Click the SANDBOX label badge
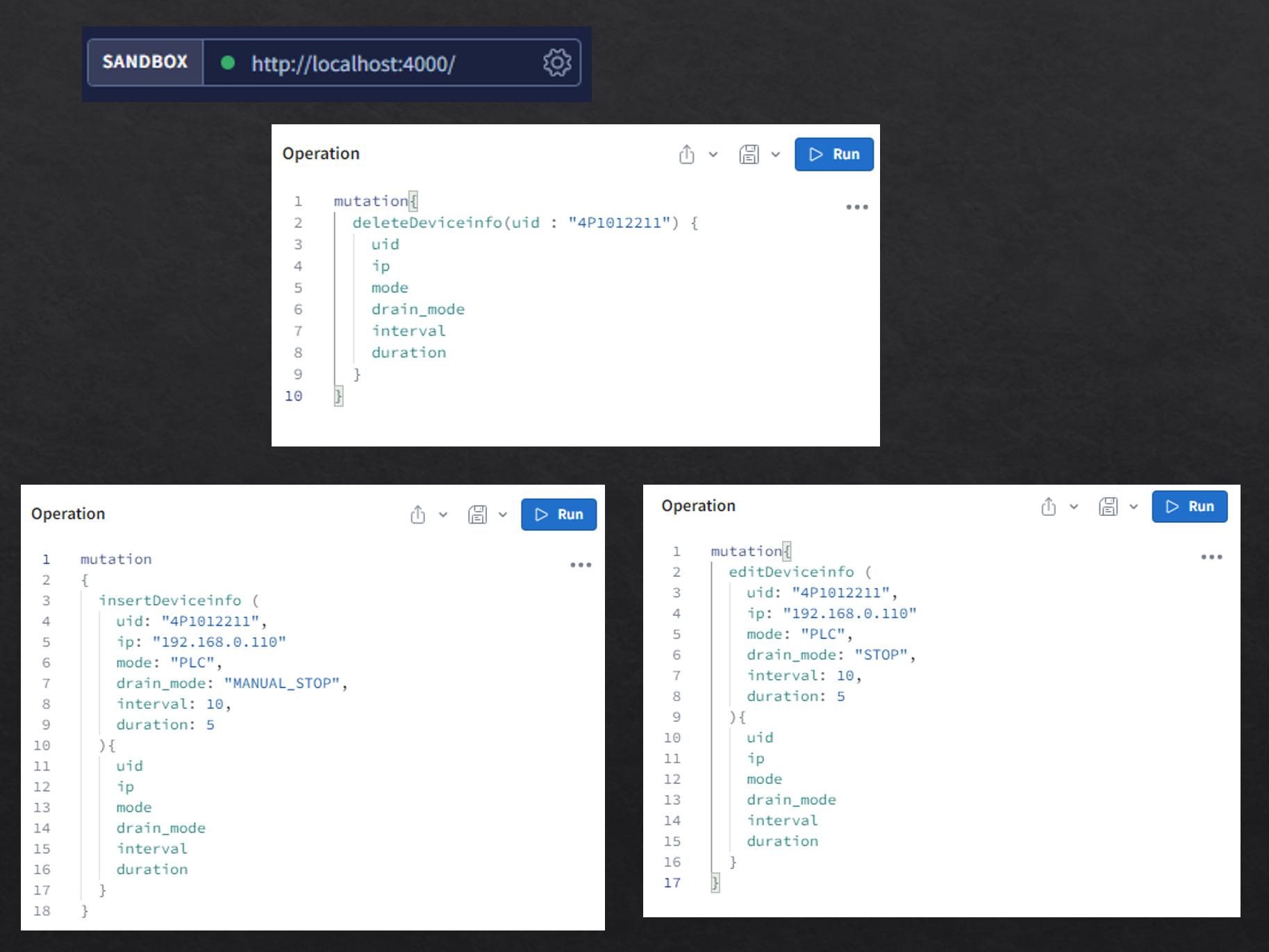This screenshot has height=952, width=1269. (145, 62)
